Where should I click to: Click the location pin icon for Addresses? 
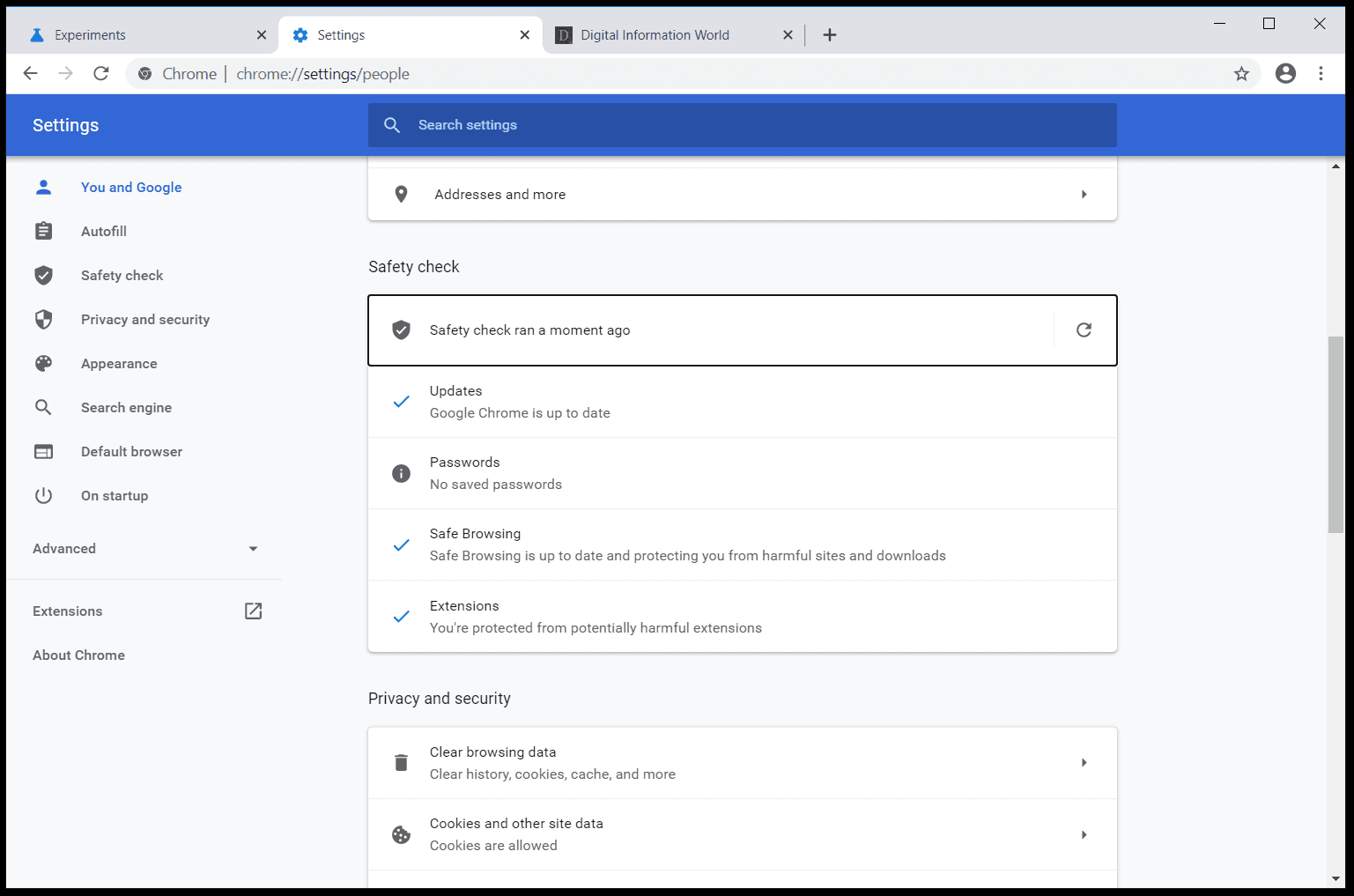pyautogui.click(x=401, y=194)
